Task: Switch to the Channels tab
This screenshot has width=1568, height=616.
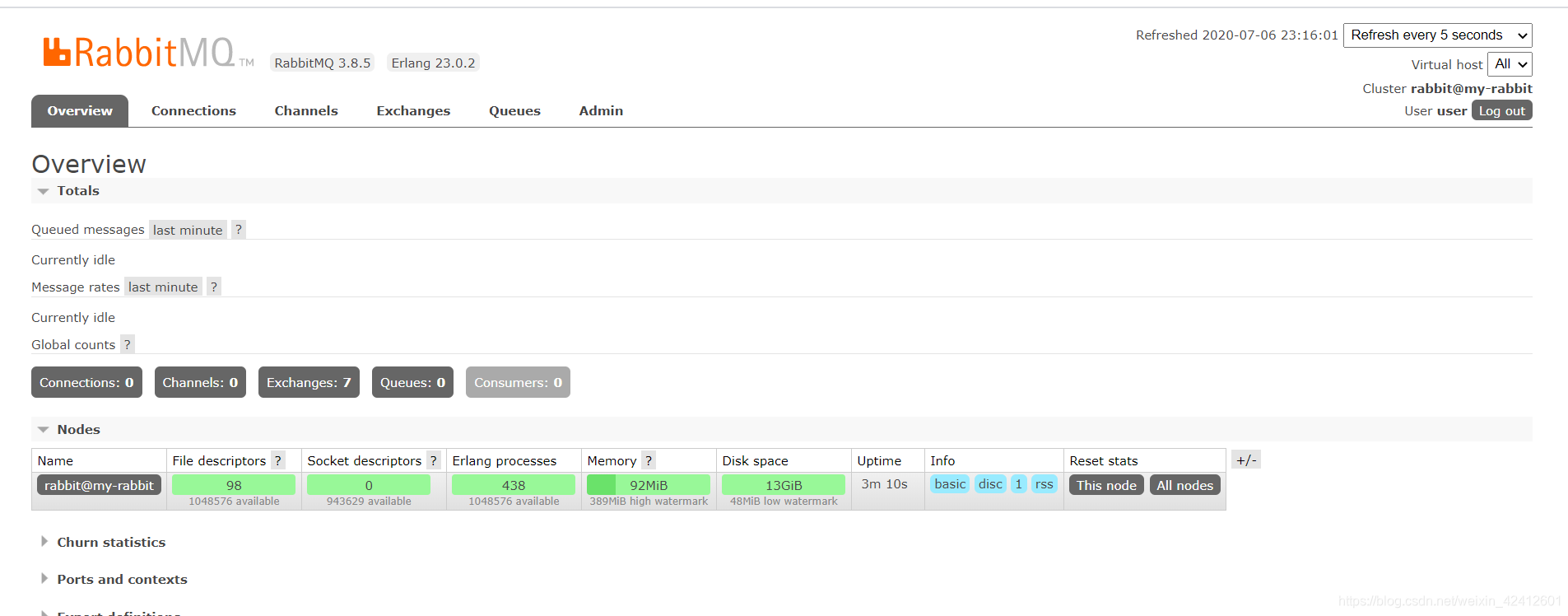Action: click(306, 111)
